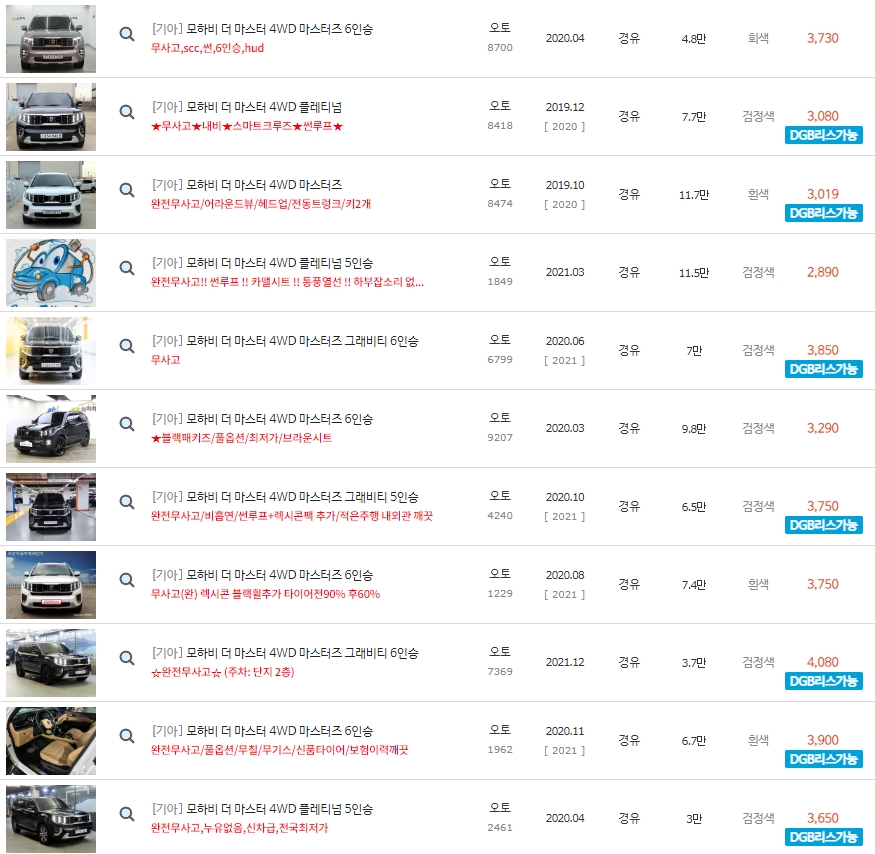Open thumbnail of gray Mohave priced 3,730

(51, 39)
